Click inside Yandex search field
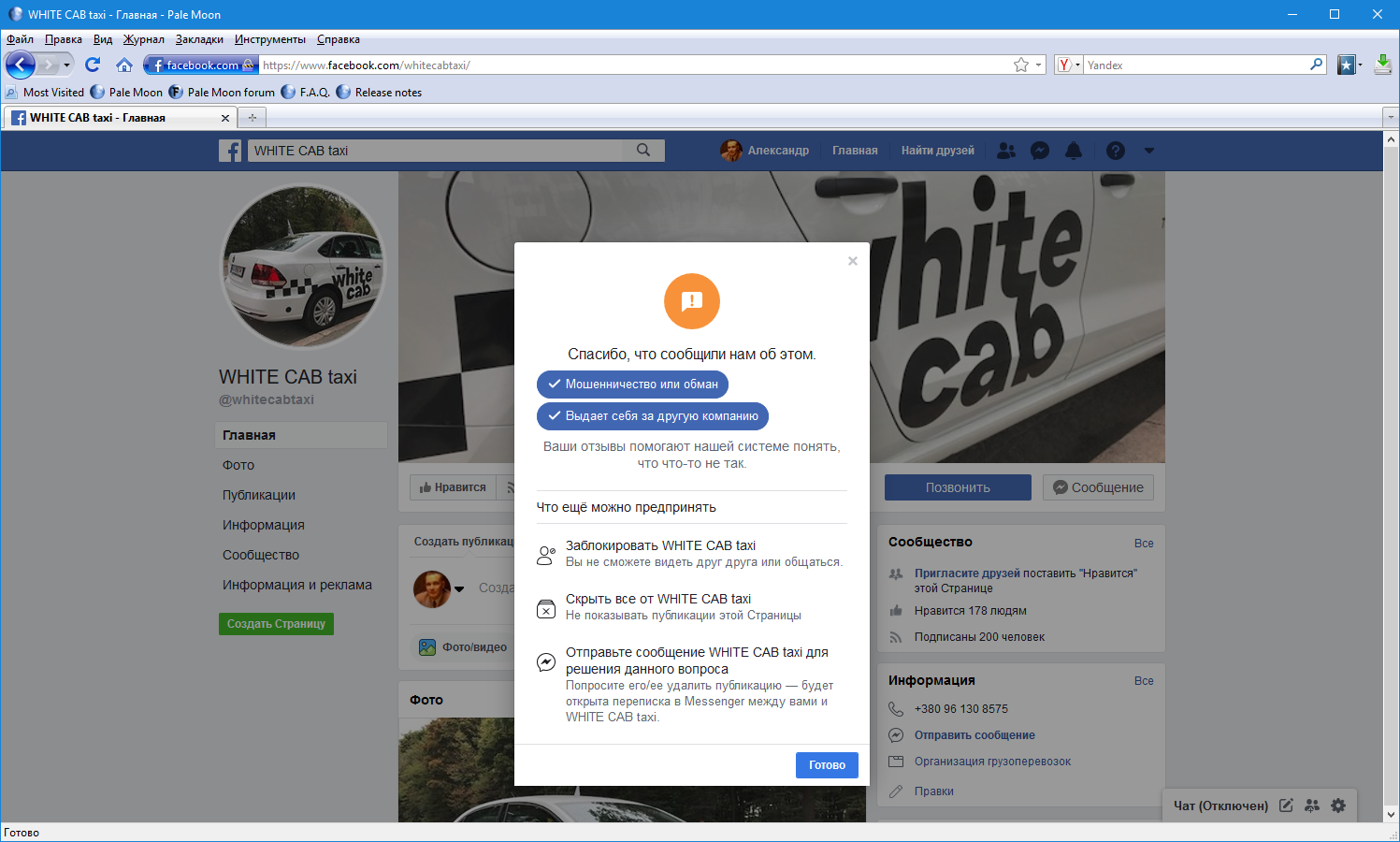This screenshot has height=842, width=1400. (x=1196, y=65)
